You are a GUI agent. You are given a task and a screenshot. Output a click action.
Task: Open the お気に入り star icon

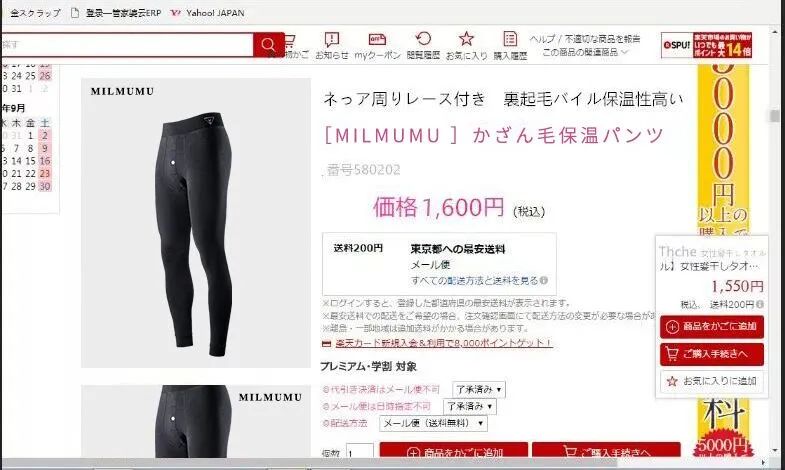click(466, 46)
